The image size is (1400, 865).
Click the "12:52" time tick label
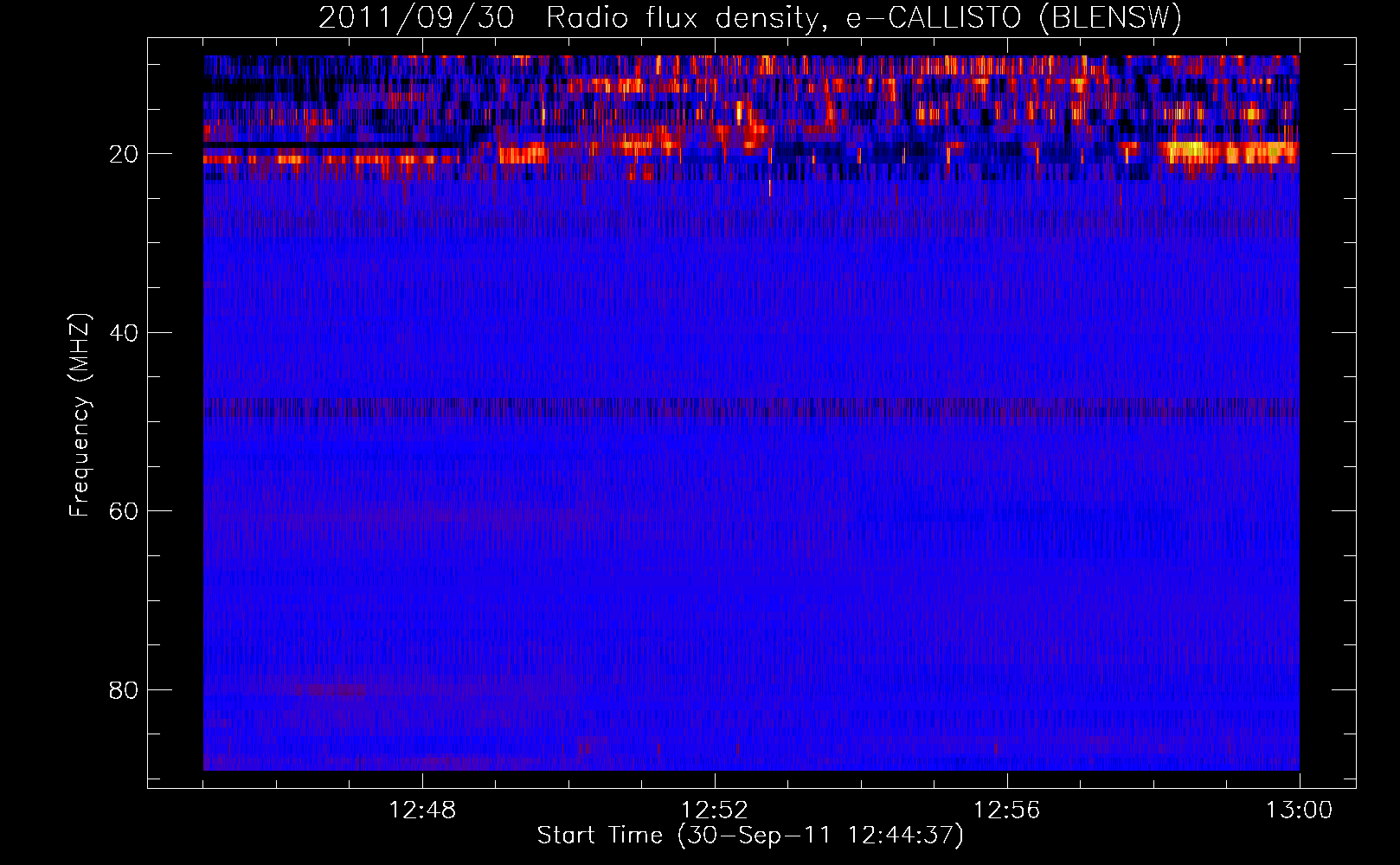(x=715, y=811)
